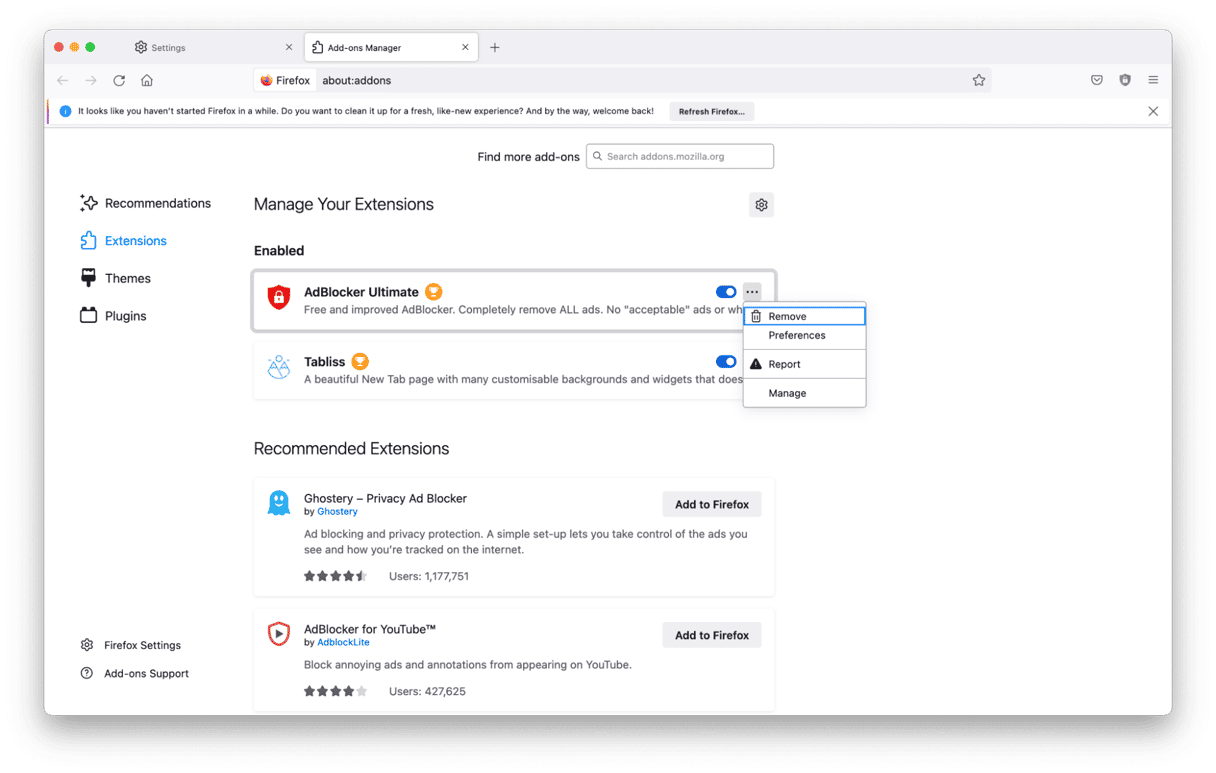
Task: Disable the Tabliss extension toggle
Action: click(x=726, y=362)
